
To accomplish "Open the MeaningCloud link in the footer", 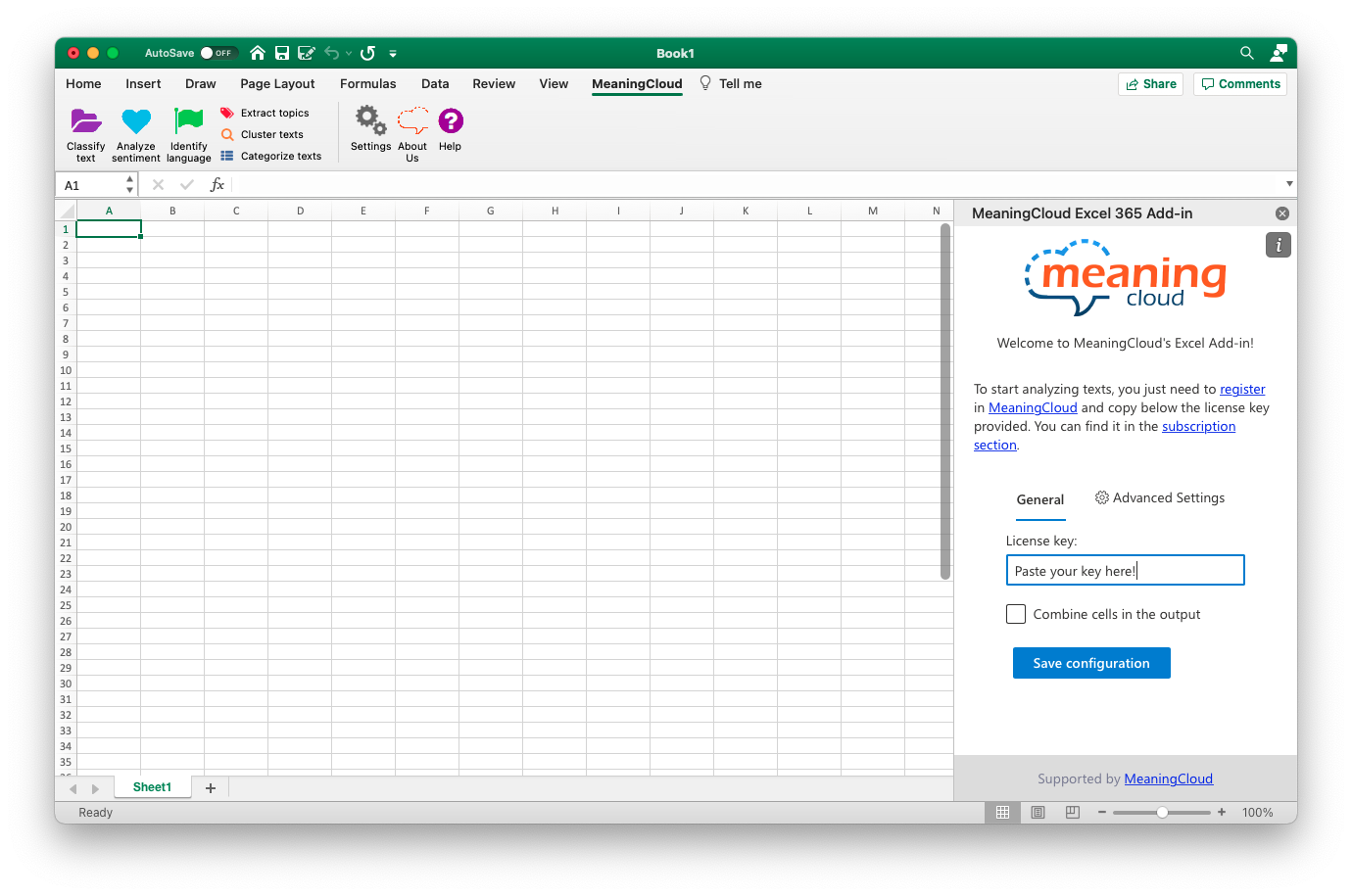I will click(x=1169, y=778).
